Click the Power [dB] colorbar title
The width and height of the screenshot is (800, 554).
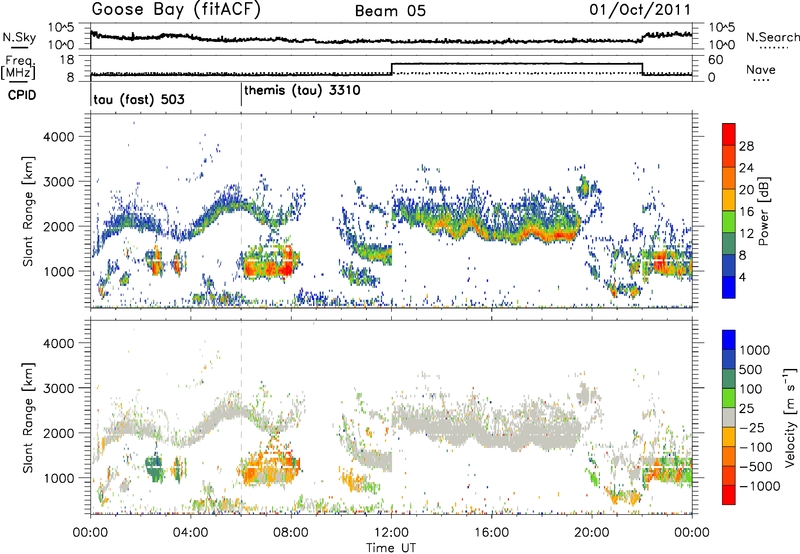pos(763,212)
